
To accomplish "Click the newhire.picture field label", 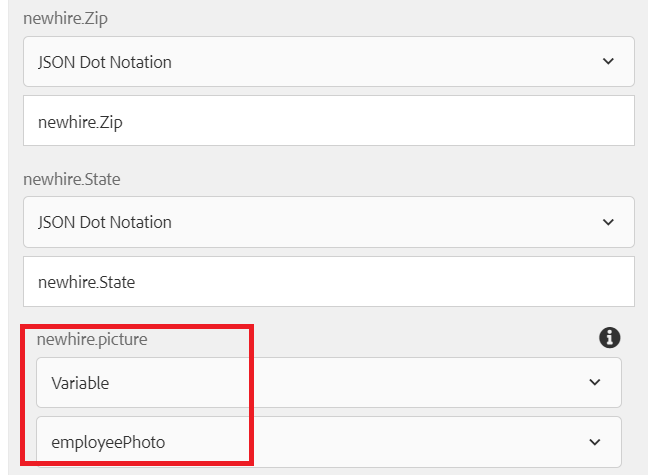I will 92,339.
